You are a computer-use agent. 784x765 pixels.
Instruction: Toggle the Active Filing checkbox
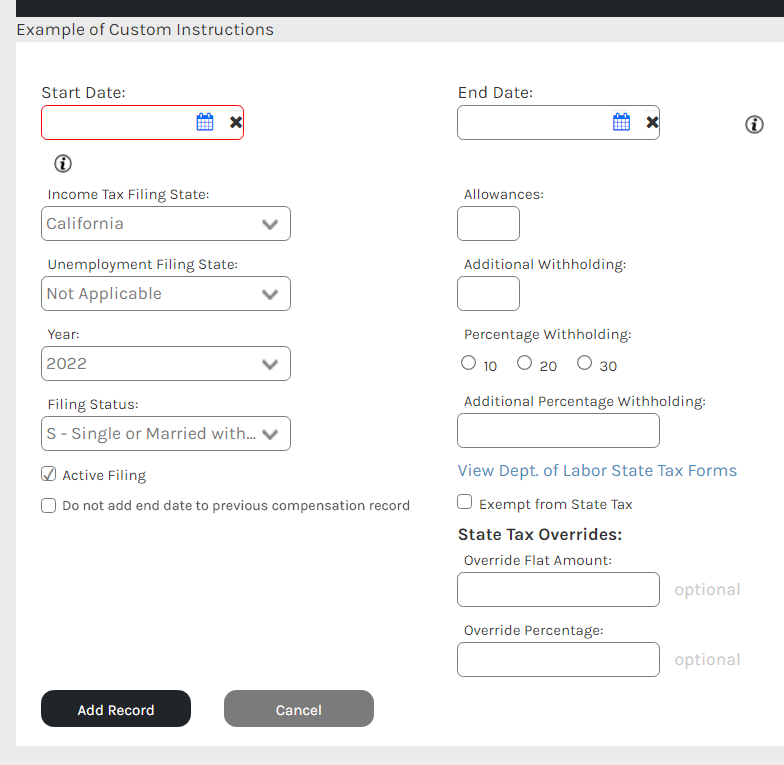pos(48,474)
